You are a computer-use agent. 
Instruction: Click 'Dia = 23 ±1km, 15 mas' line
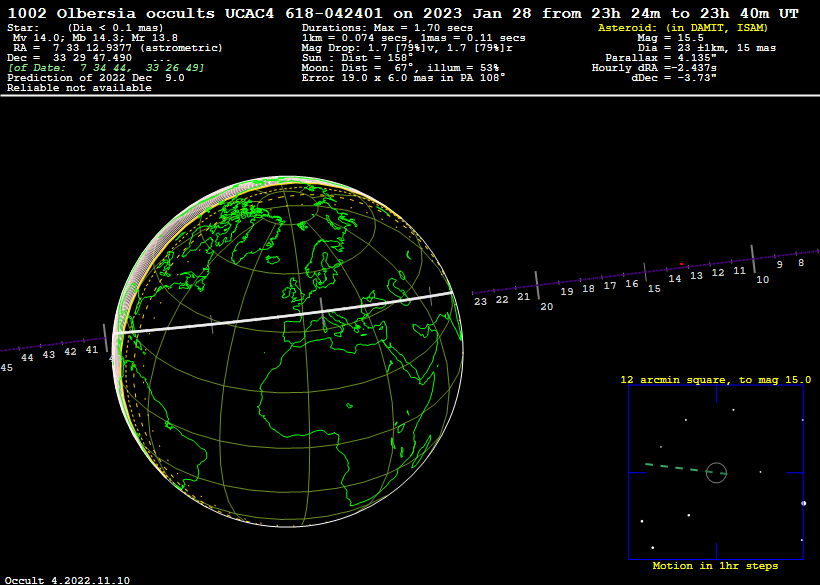[707, 48]
